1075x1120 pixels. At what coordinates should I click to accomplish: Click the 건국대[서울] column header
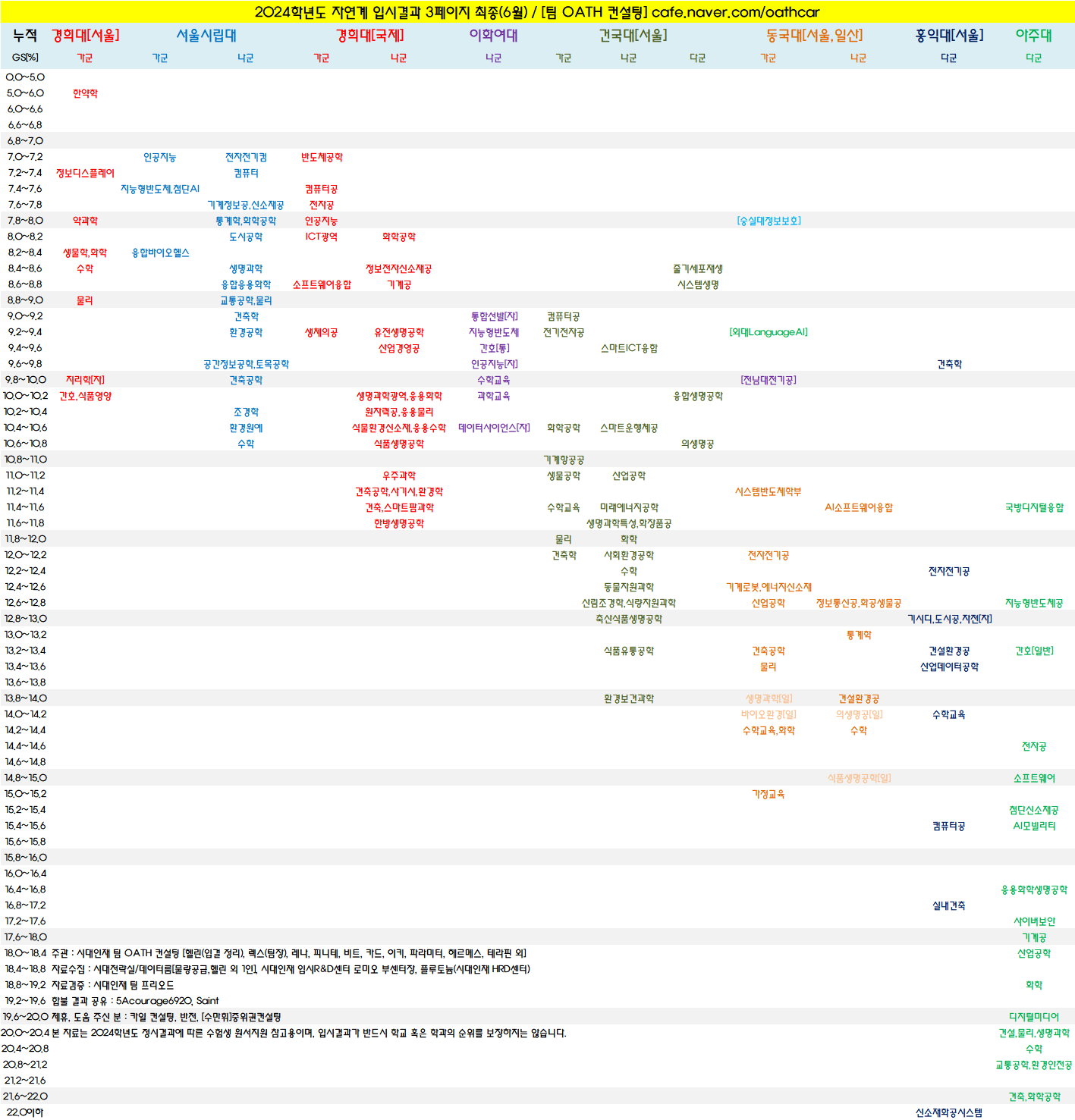(633, 36)
